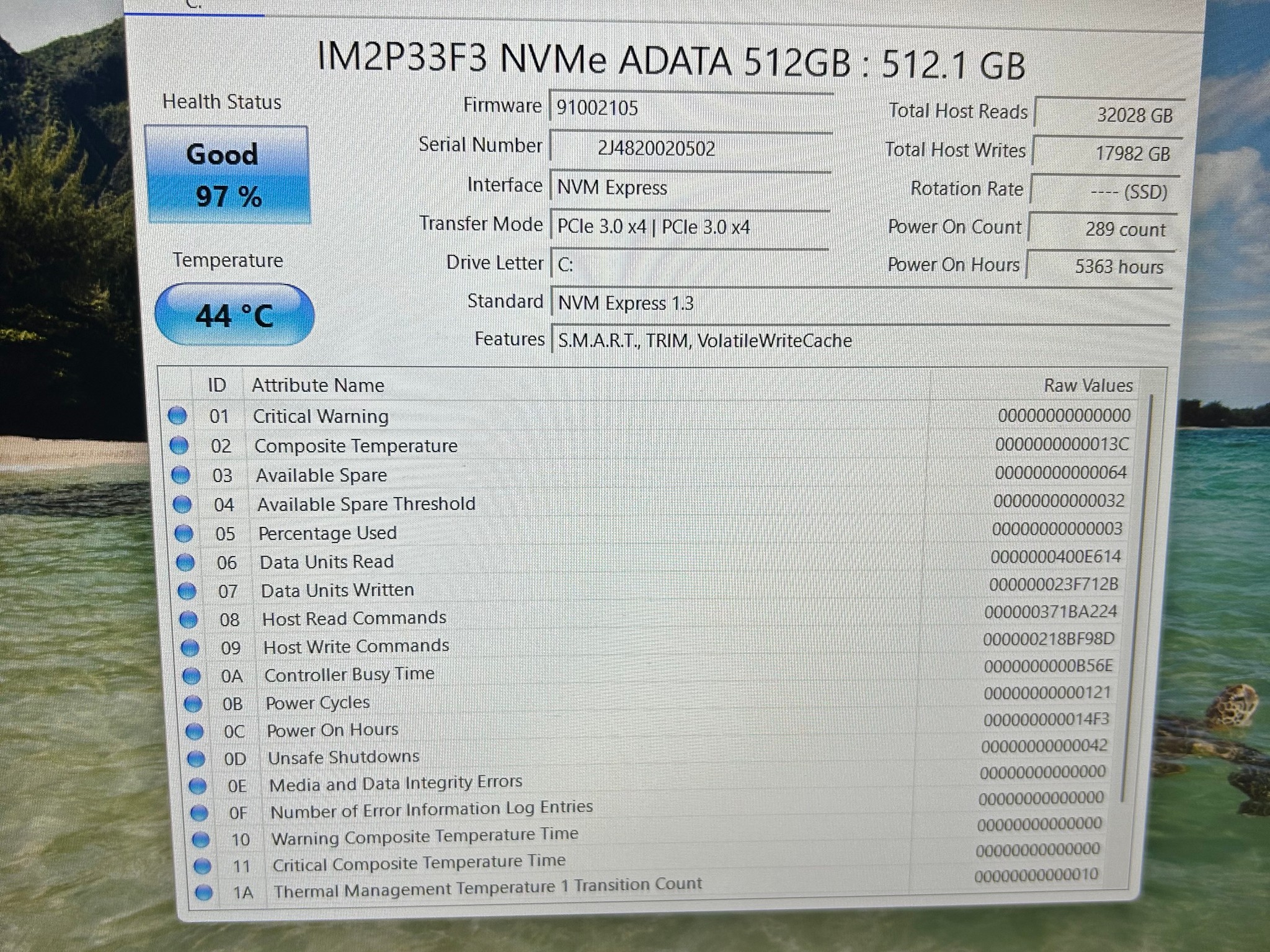Select the Data Units Read attribute name
The height and width of the screenshot is (952, 1270).
pyautogui.click(x=327, y=562)
